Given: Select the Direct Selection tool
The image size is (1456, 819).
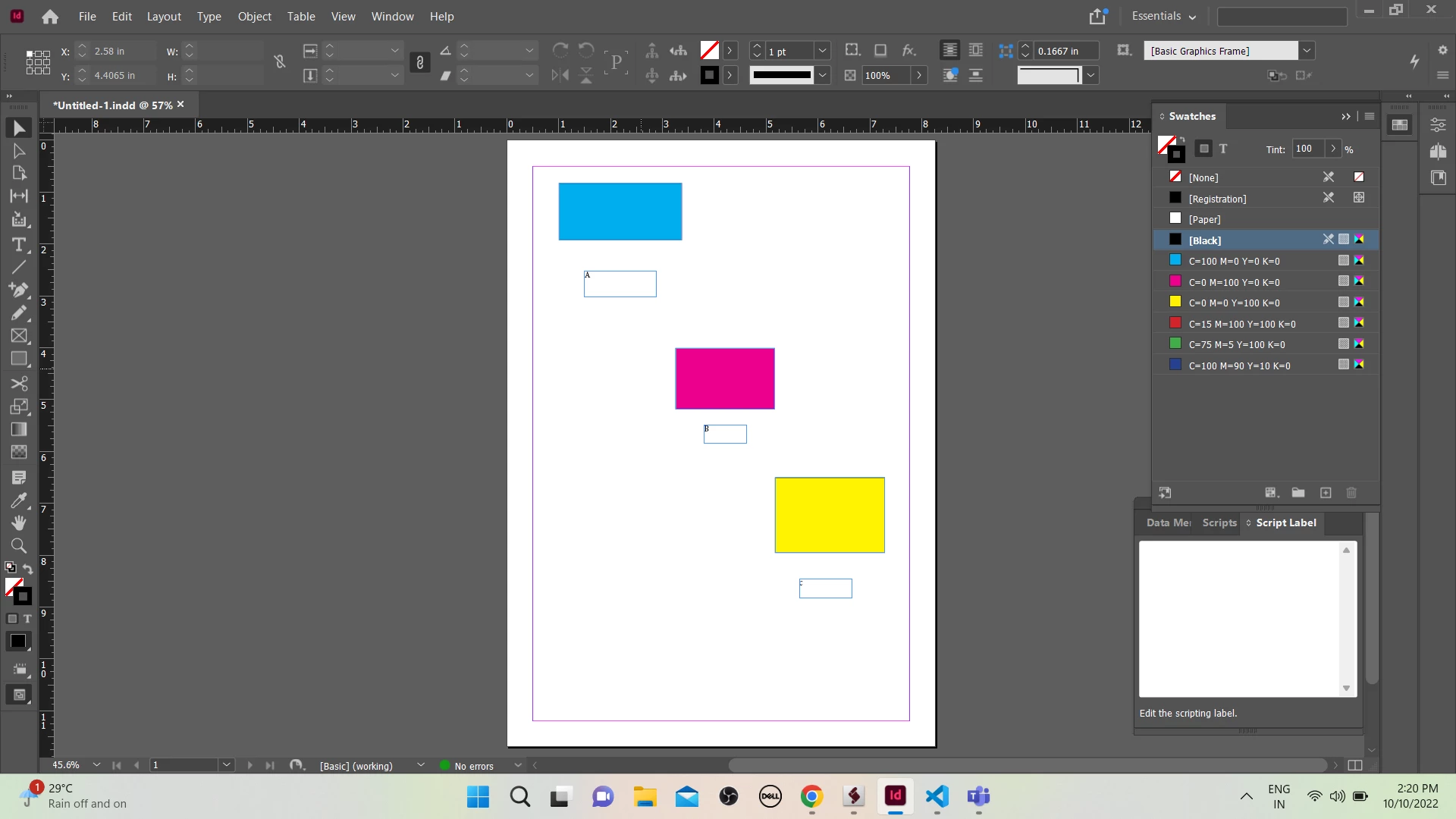Looking at the screenshot, I should click(18, 150).
